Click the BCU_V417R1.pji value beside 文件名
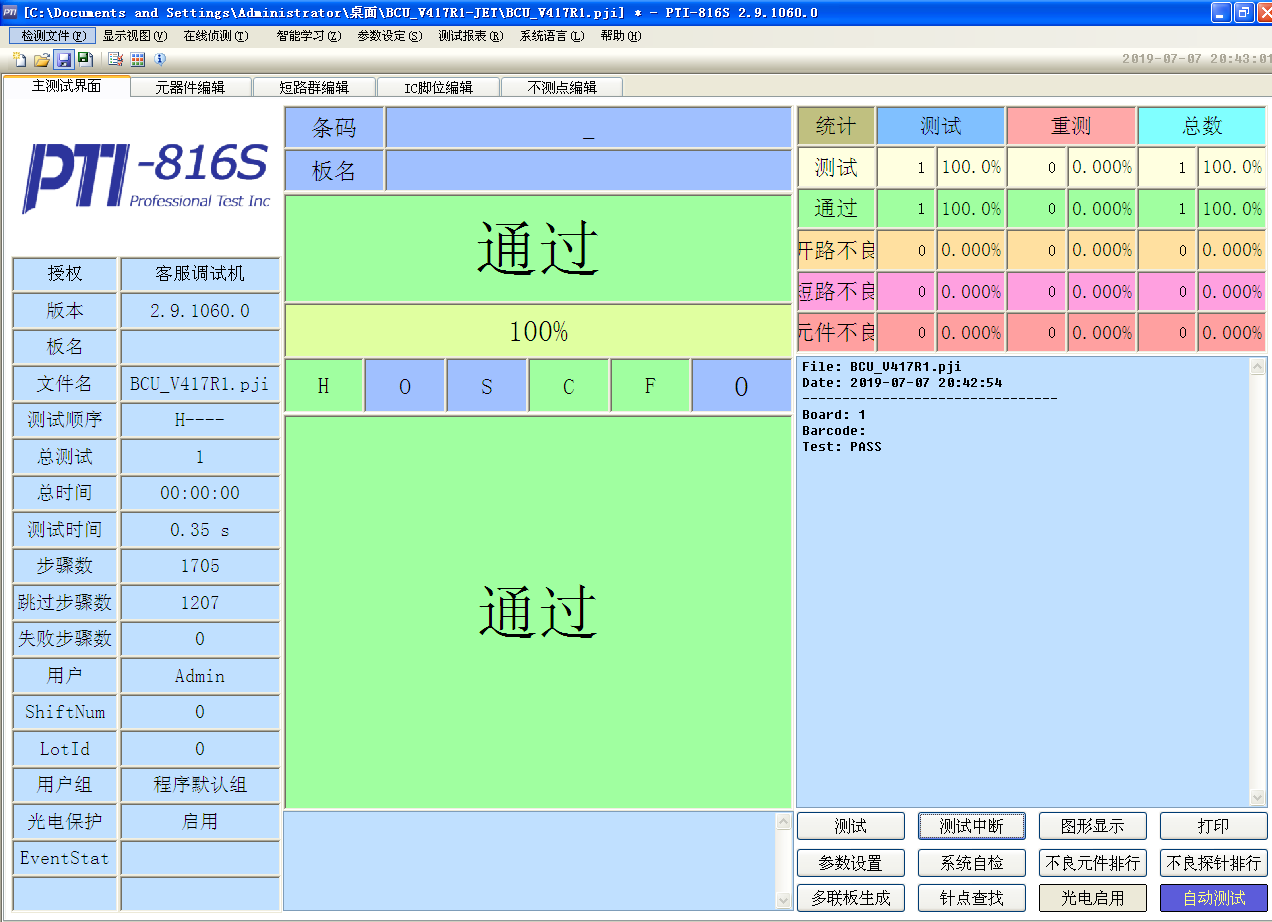The height and width of the screenshot is (922, 1272). pos(200,383)
